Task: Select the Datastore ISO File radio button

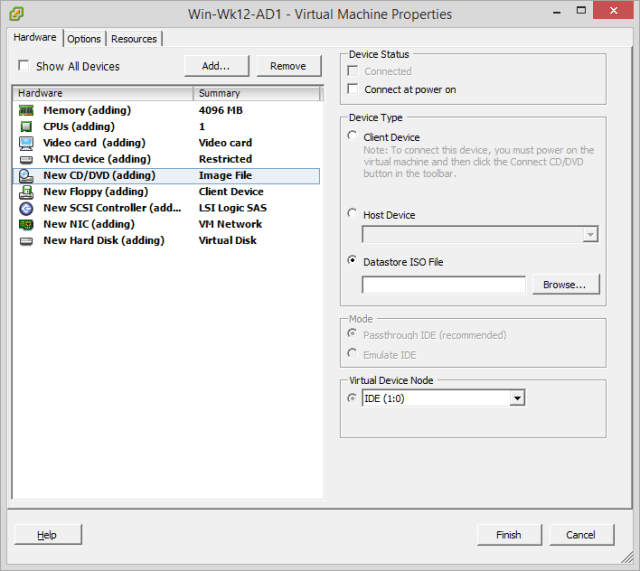Action: click(x=352, y=260)
